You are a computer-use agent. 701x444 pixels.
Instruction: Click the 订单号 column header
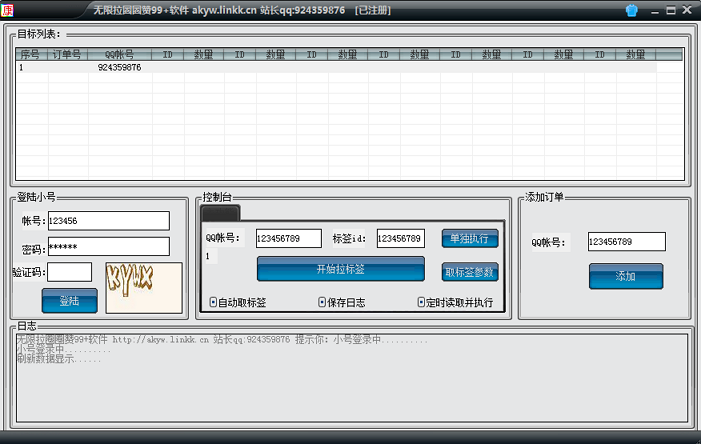68,55
